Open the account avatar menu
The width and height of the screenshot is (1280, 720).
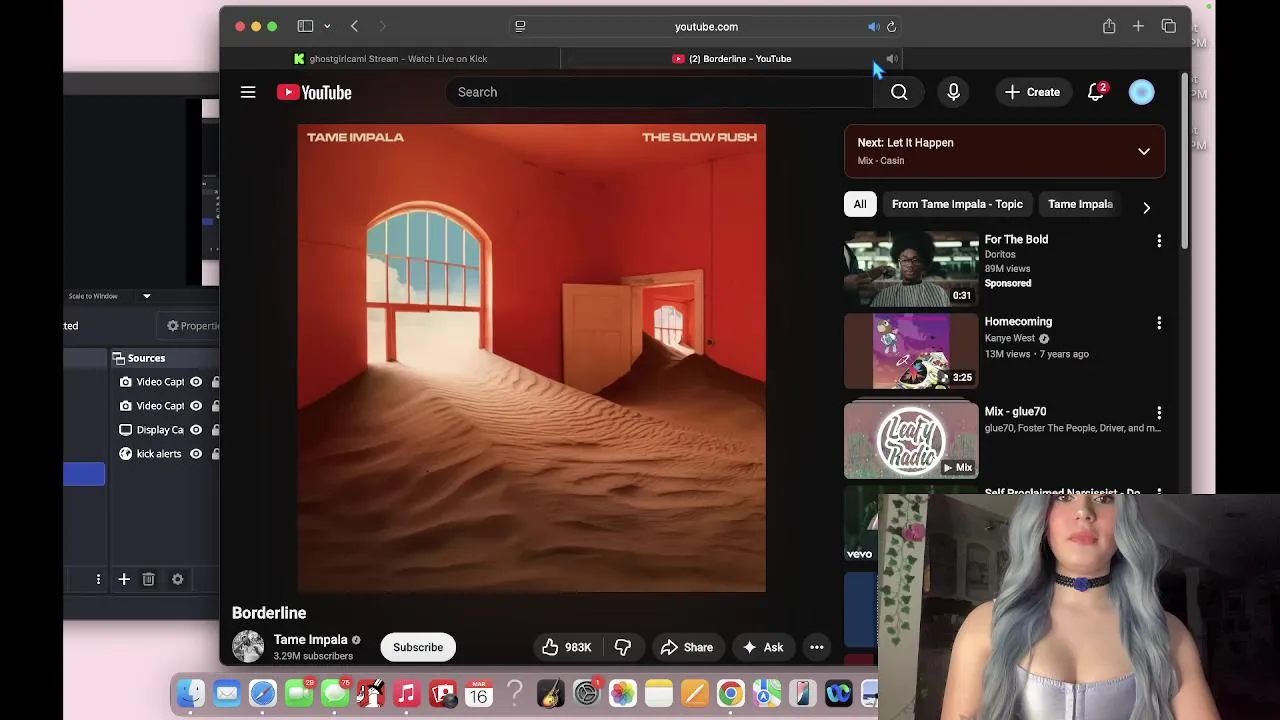click(1141, 92)
